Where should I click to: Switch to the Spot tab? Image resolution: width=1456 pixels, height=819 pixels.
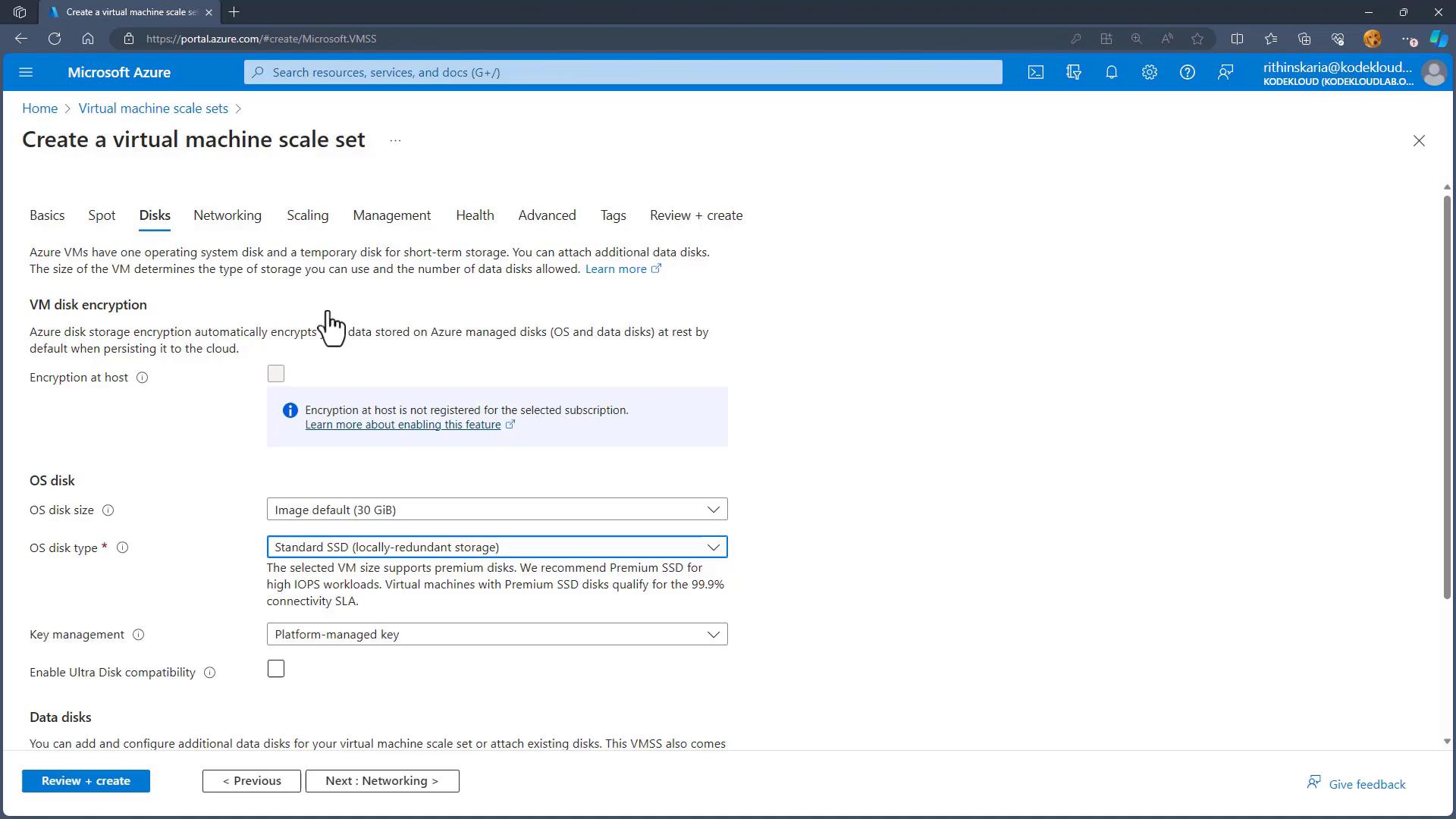click(x=102, y=215)
